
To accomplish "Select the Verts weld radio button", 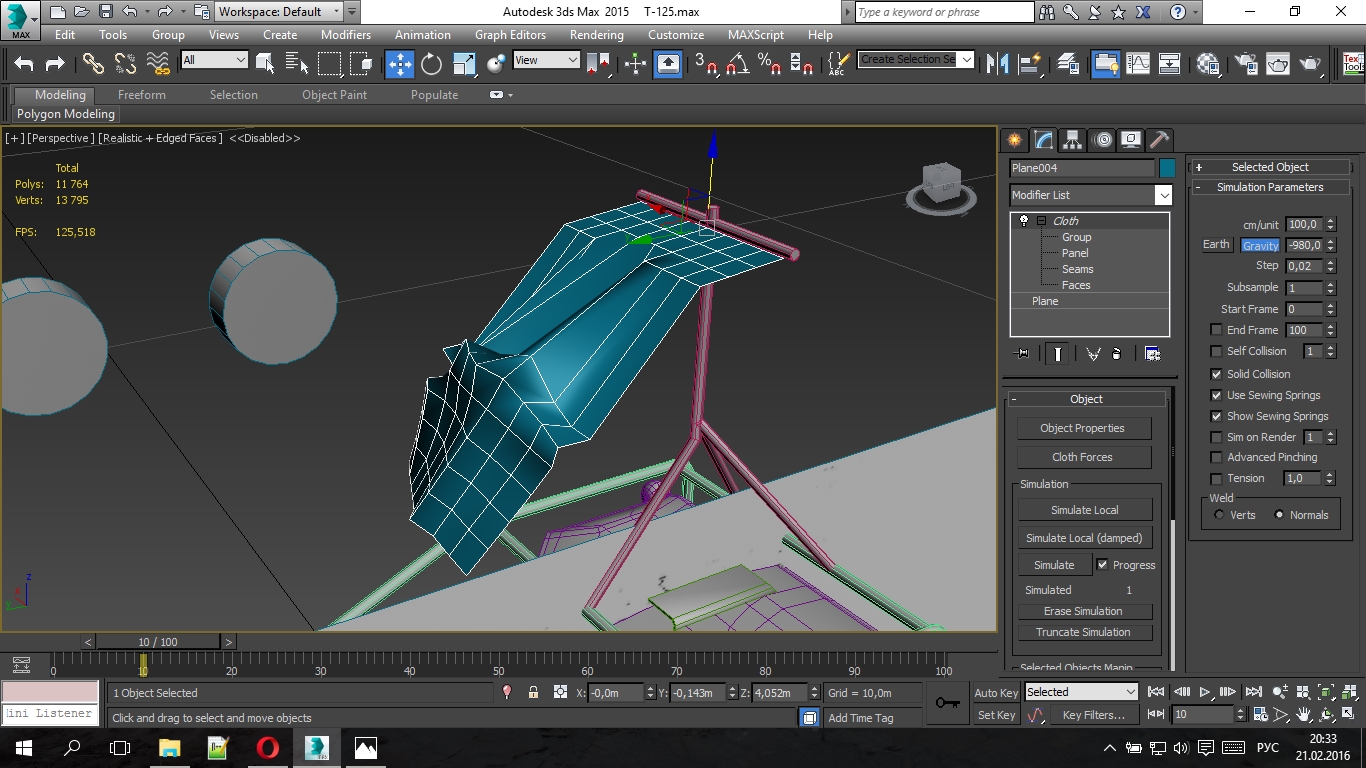I will tap(1219, 515).
